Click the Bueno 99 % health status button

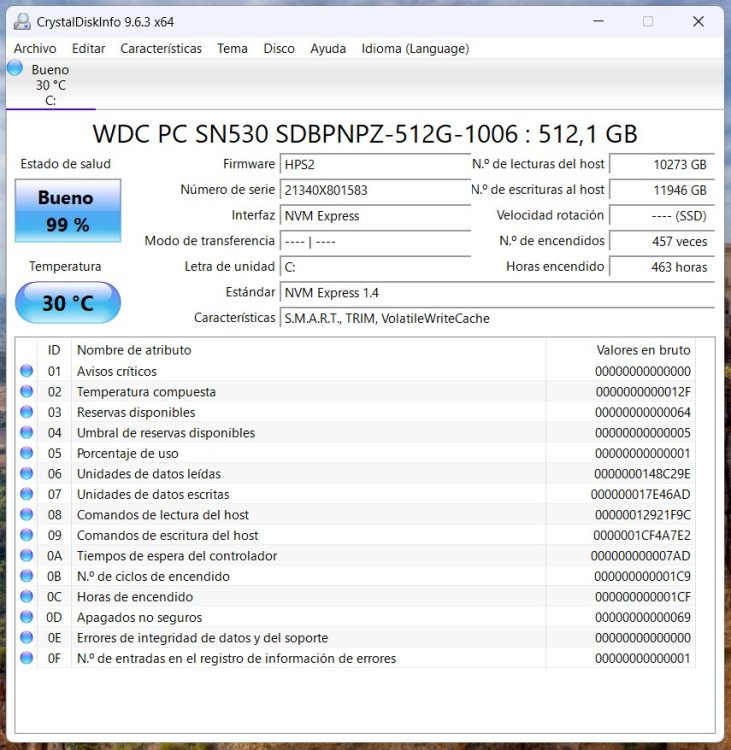coord(68,210)
